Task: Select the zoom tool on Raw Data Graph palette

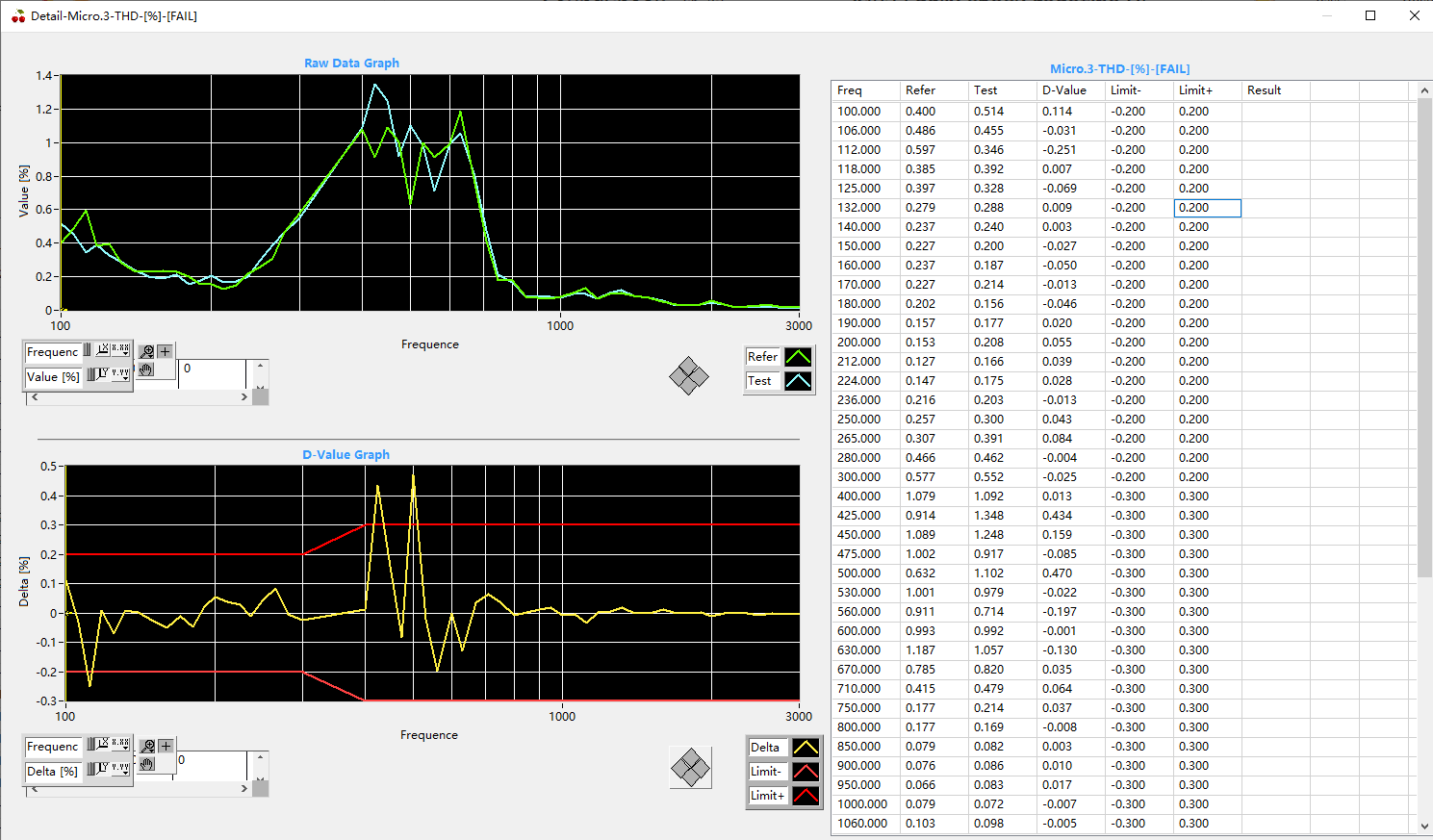Action: pyautogui.click(x=146, y=351)
